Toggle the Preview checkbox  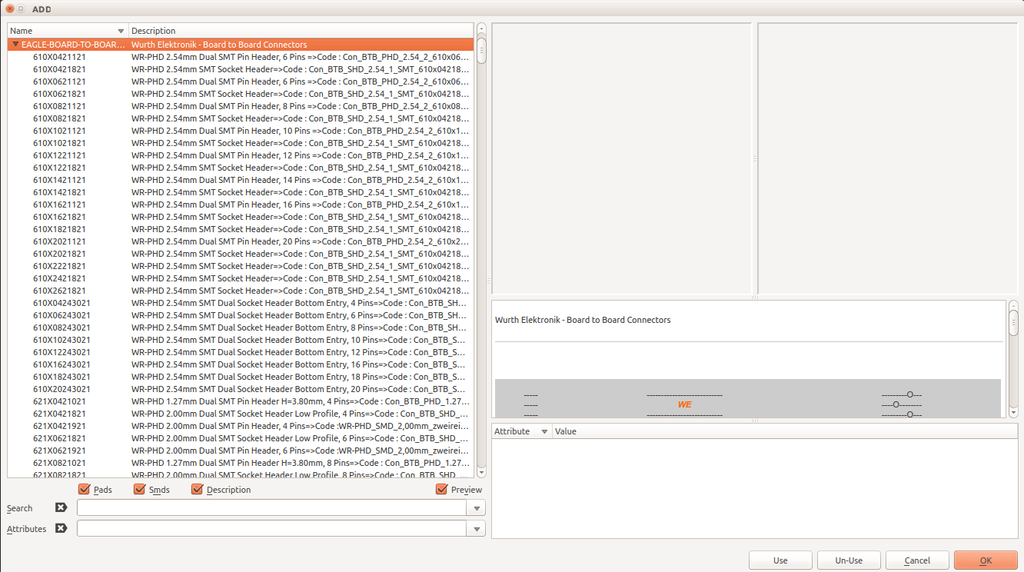click(441, 489)
